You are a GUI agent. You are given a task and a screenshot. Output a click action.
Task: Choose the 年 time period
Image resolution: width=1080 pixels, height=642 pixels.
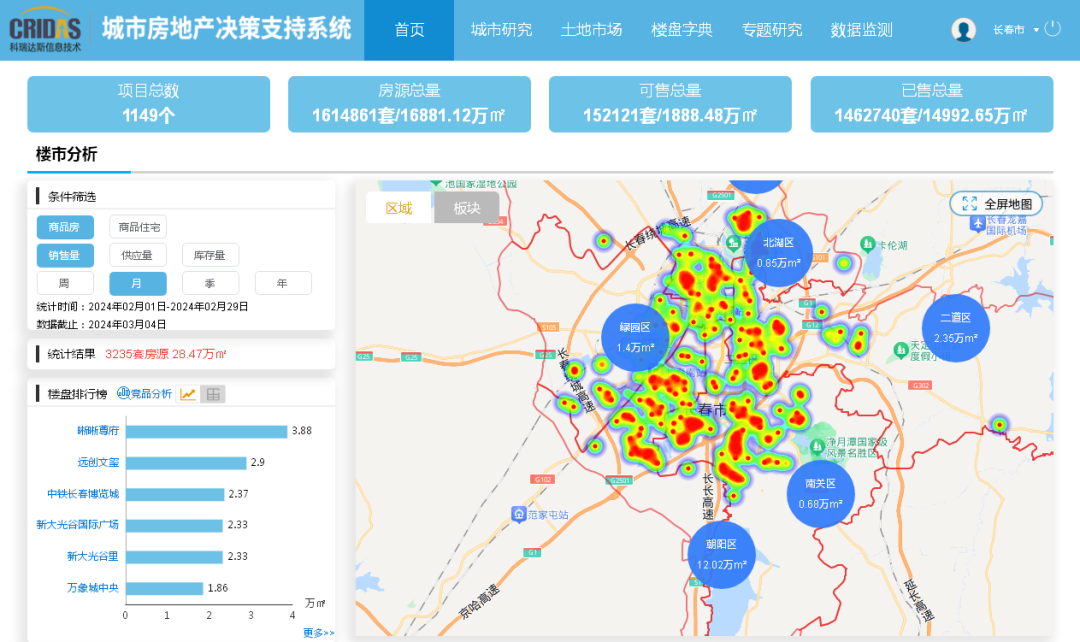click(283, 283)
